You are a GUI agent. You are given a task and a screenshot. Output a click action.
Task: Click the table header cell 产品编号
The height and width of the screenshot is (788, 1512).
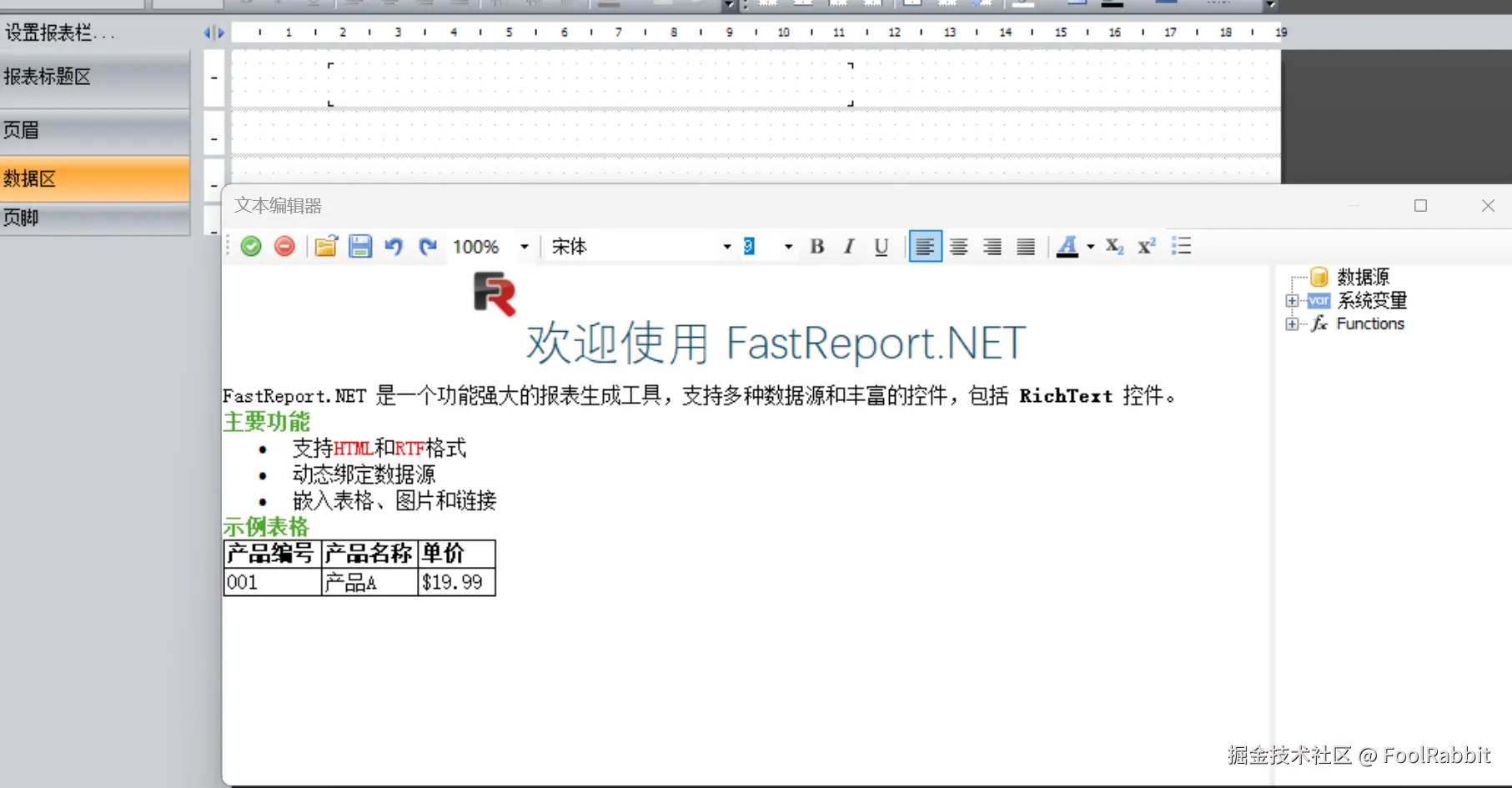272,554
